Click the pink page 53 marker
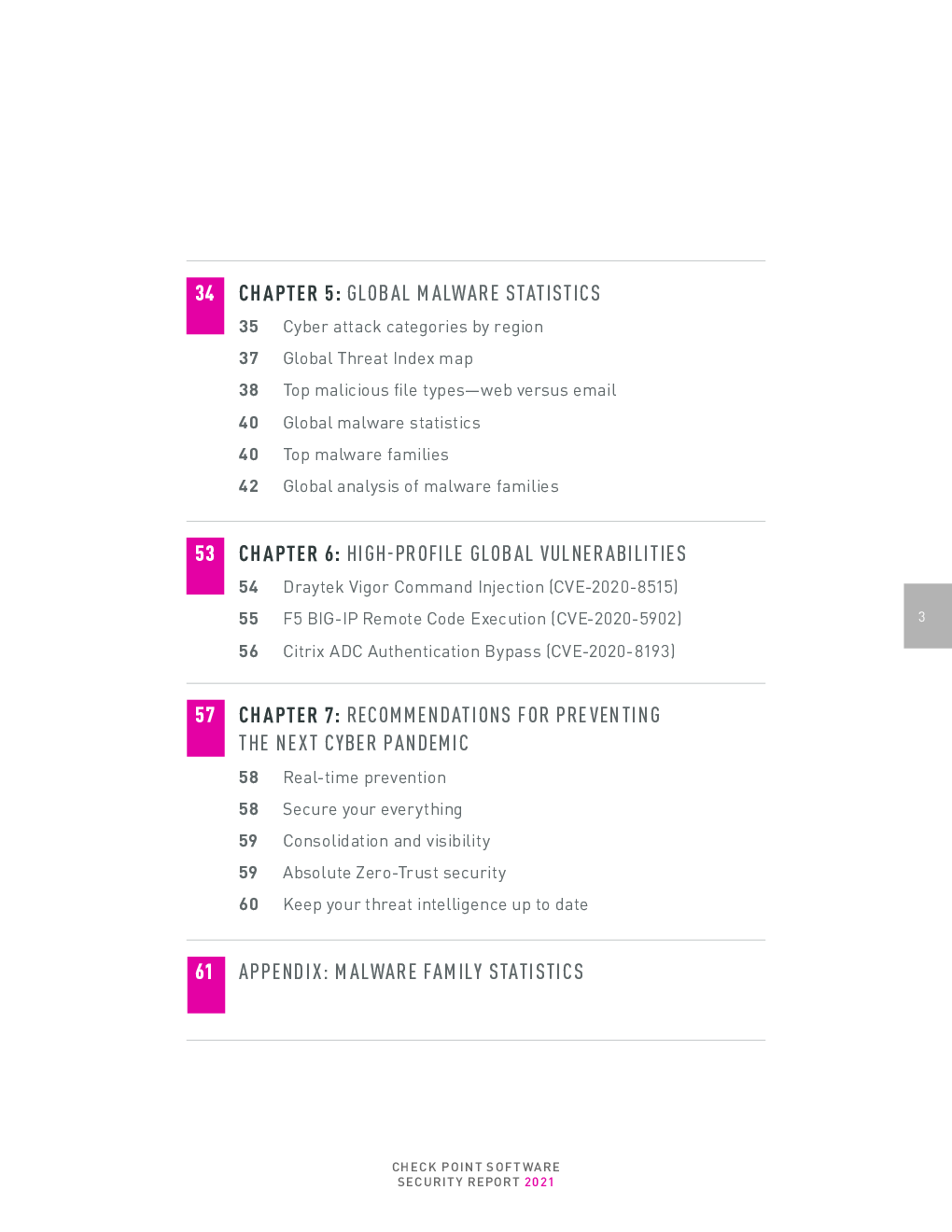This screenshot has height=1232, width=952. (205, 566)
